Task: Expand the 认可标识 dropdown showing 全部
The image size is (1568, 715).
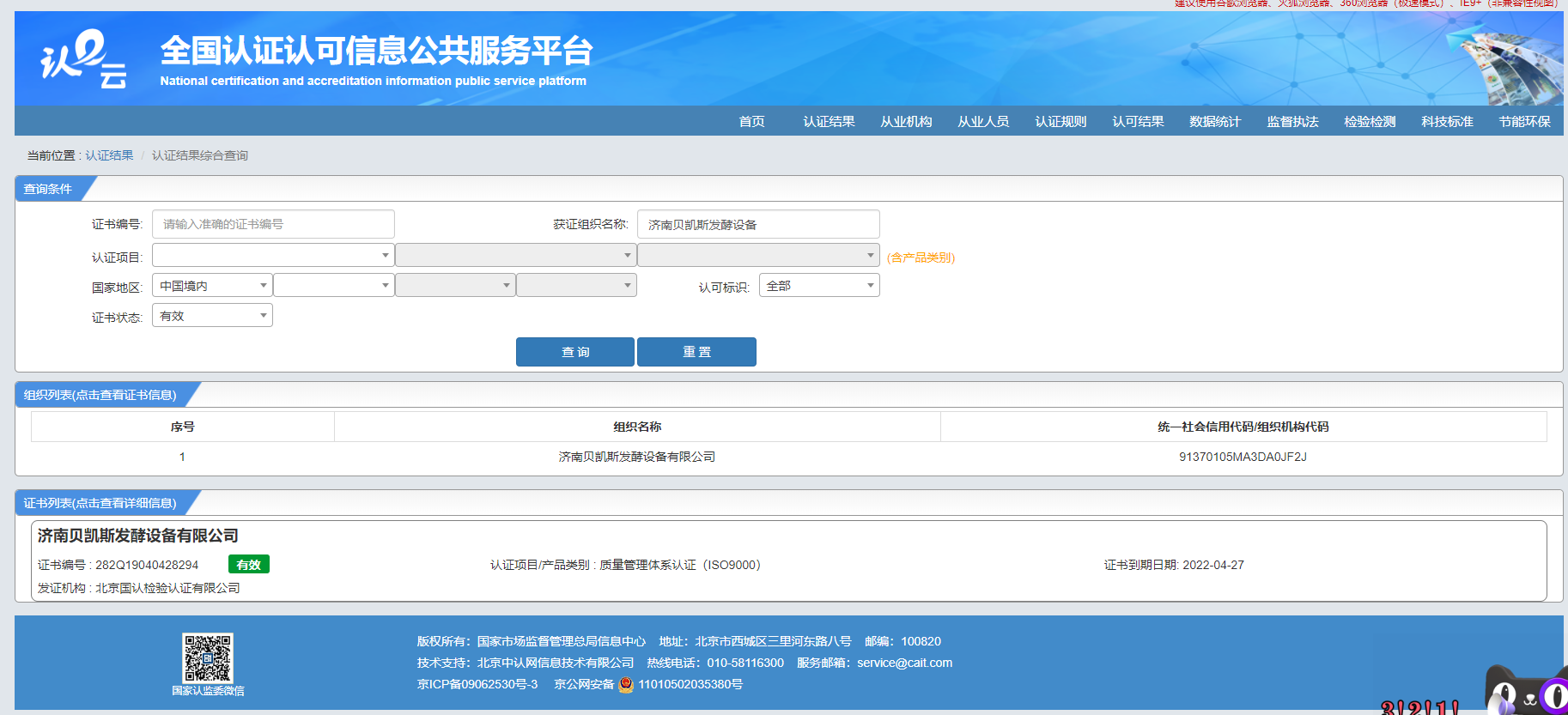Action: click(x=818, y=286)
